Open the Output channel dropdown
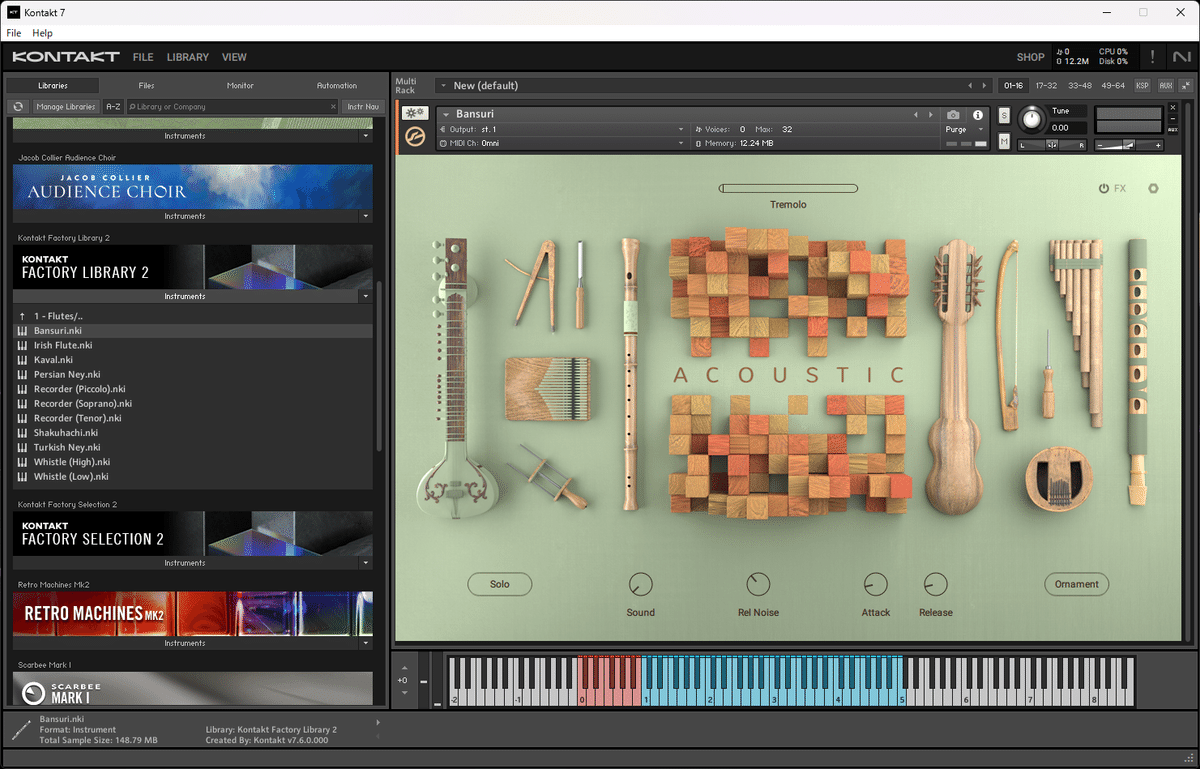 coord(682,129)
